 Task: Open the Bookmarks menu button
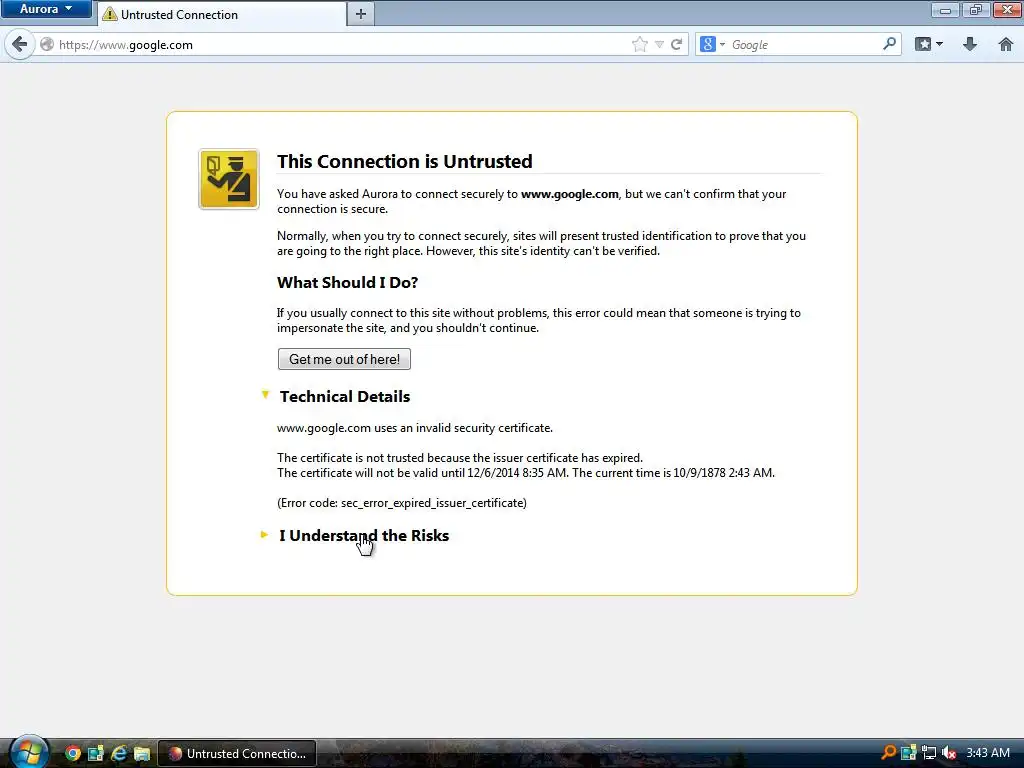[x=929, y=44]
